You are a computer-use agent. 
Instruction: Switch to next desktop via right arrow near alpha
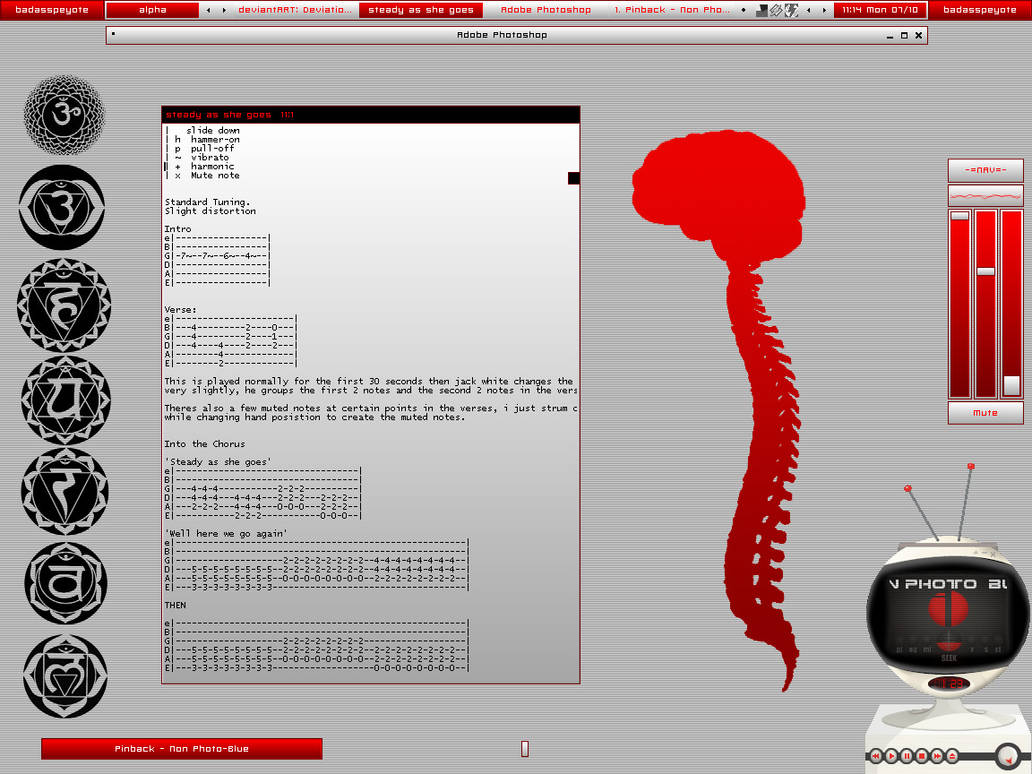224,11
